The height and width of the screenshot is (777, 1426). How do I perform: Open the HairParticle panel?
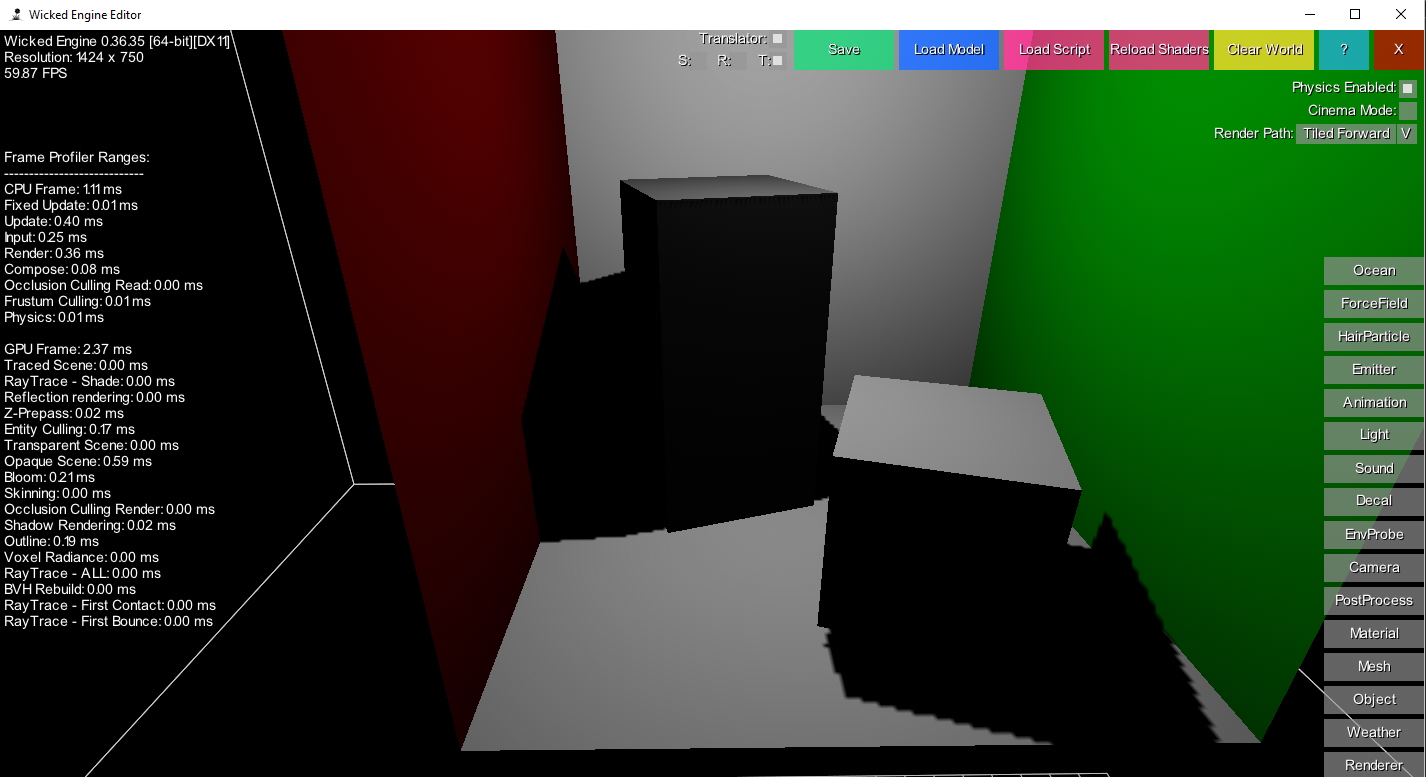(1374, 337)
